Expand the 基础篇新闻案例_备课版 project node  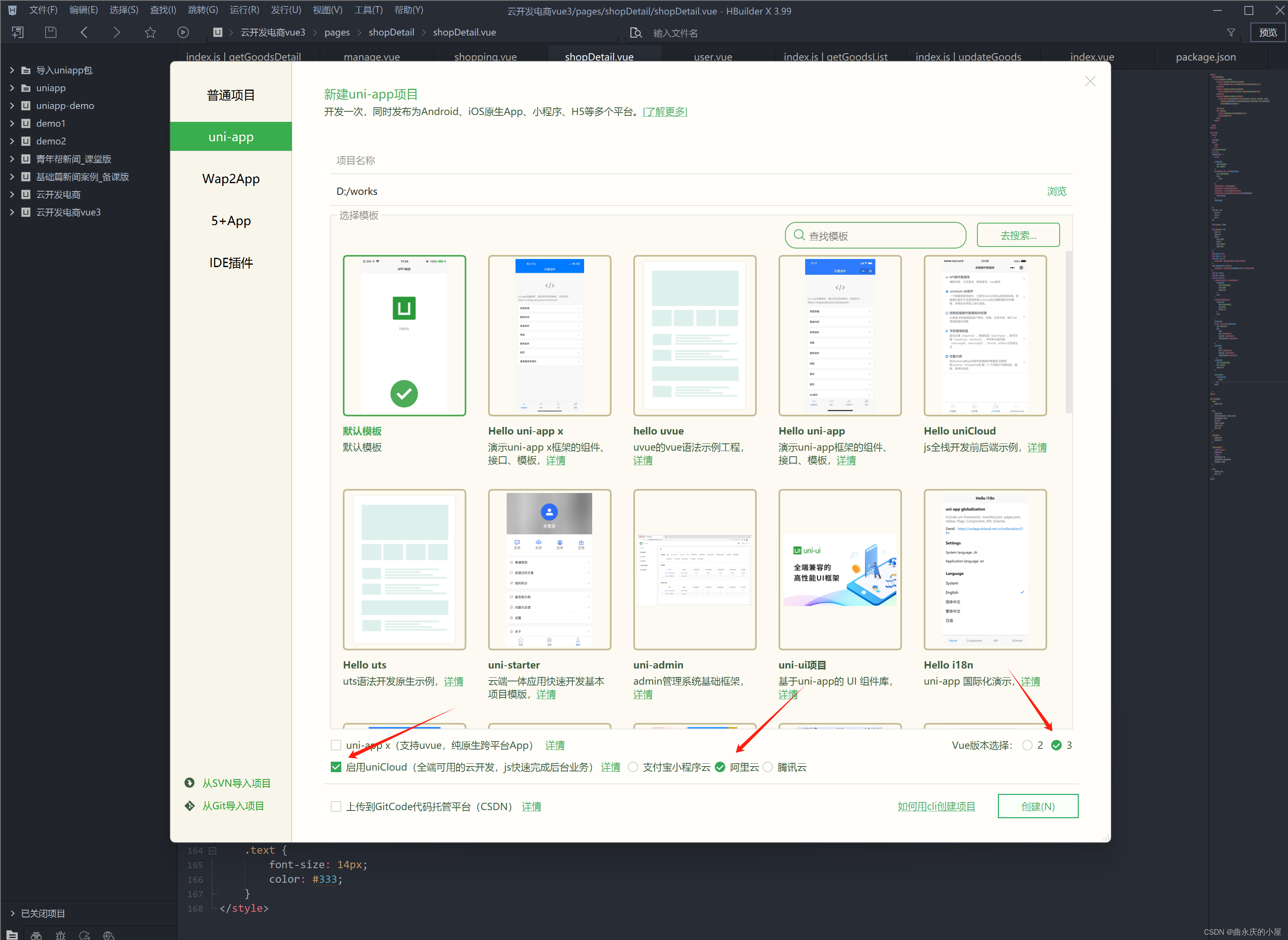click(x=12, y=177)
